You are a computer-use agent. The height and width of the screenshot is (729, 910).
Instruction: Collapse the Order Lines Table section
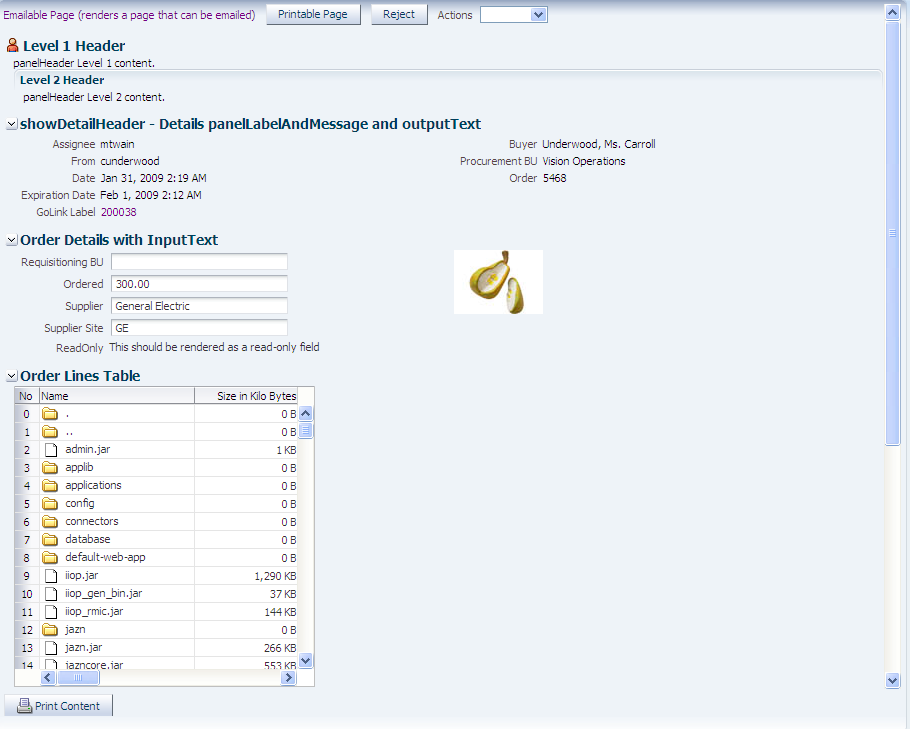[x=11, y=376]
